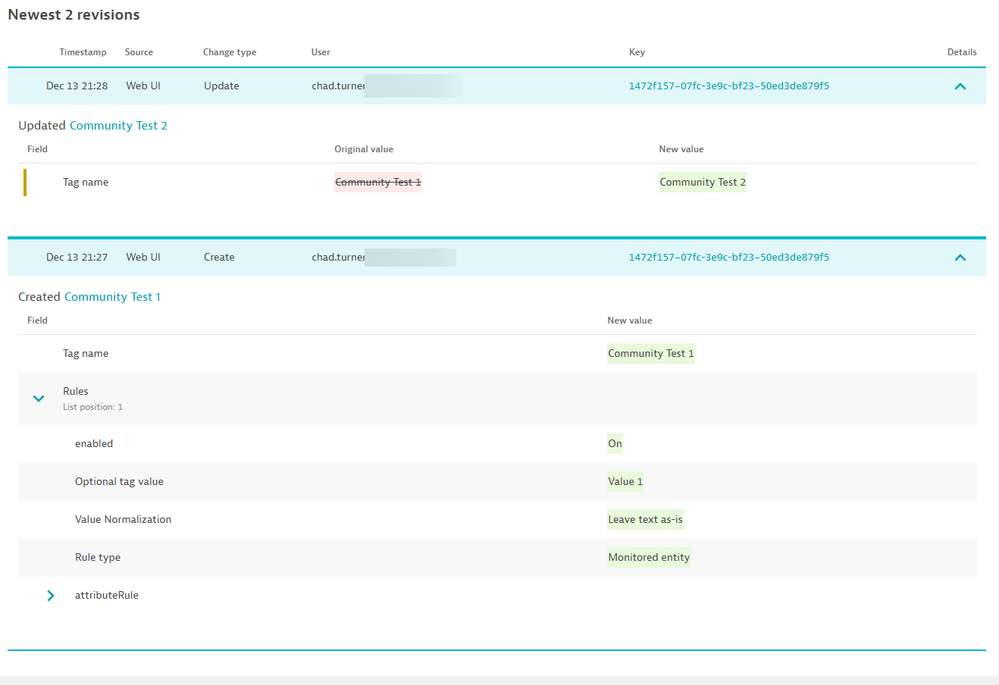Open the key link in the Create row
The image size is (999, 685).
pyautogui.click(x=728, y=258)
